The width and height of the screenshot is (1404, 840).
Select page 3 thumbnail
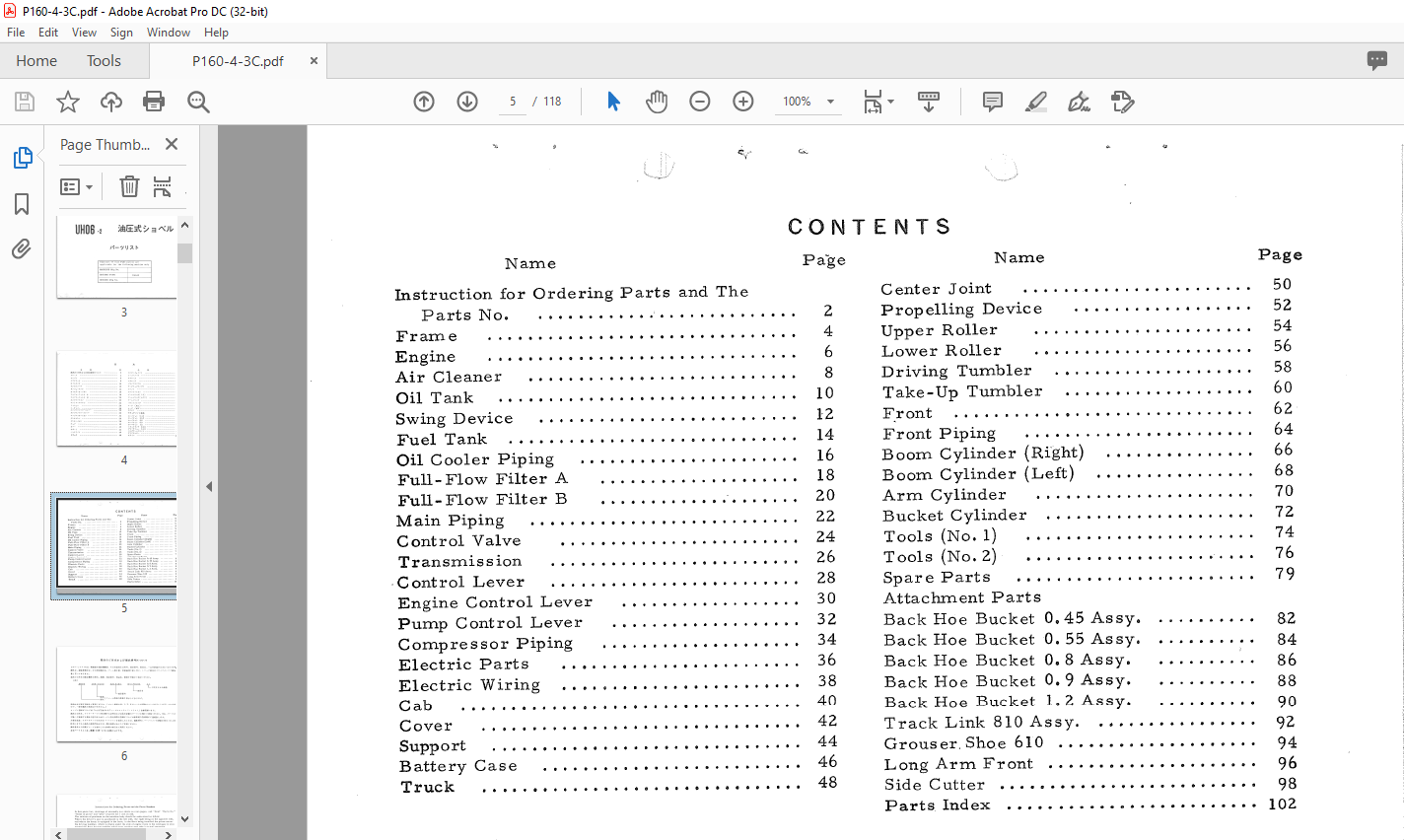tap(117, 257)
